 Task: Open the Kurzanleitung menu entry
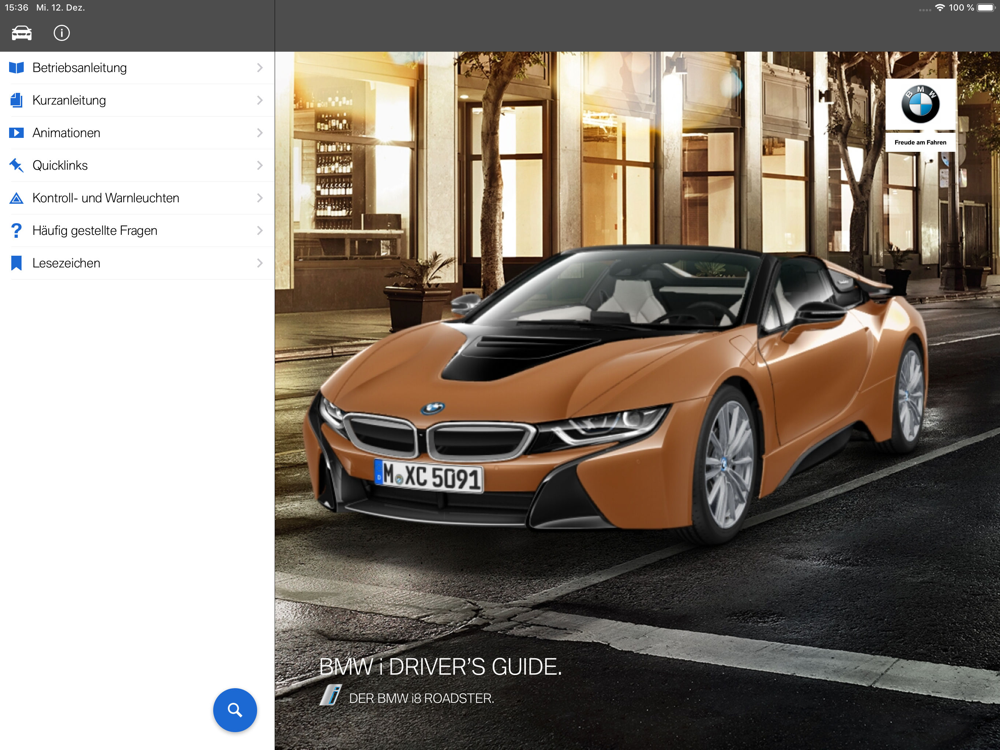pyautogui.click(x=137, y=100)
